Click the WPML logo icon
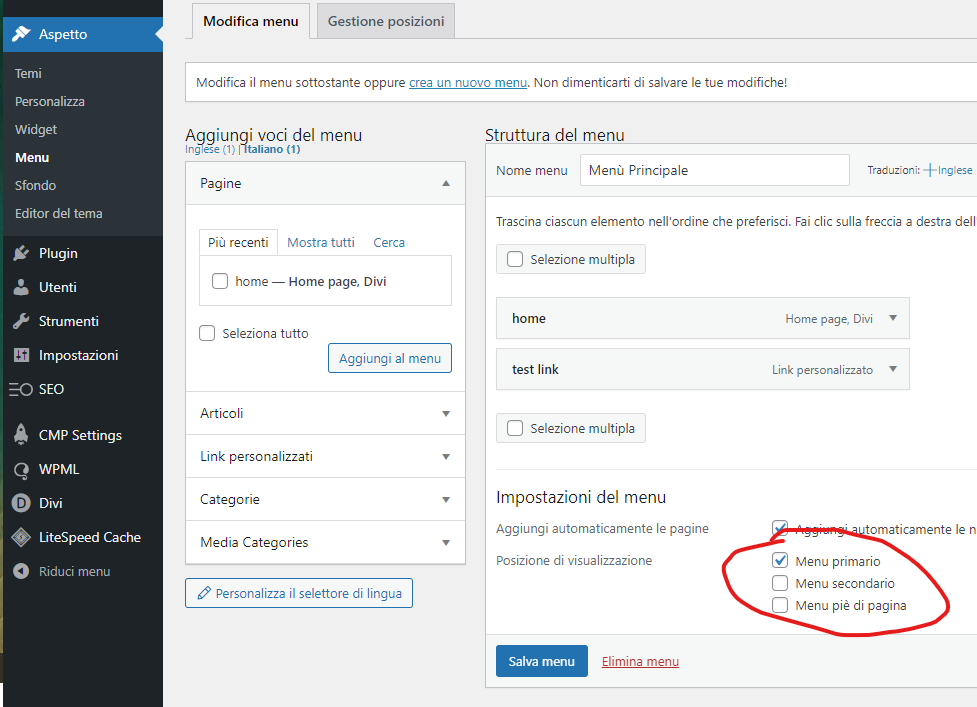Screen dimensions: 977x707 point(21,470)
